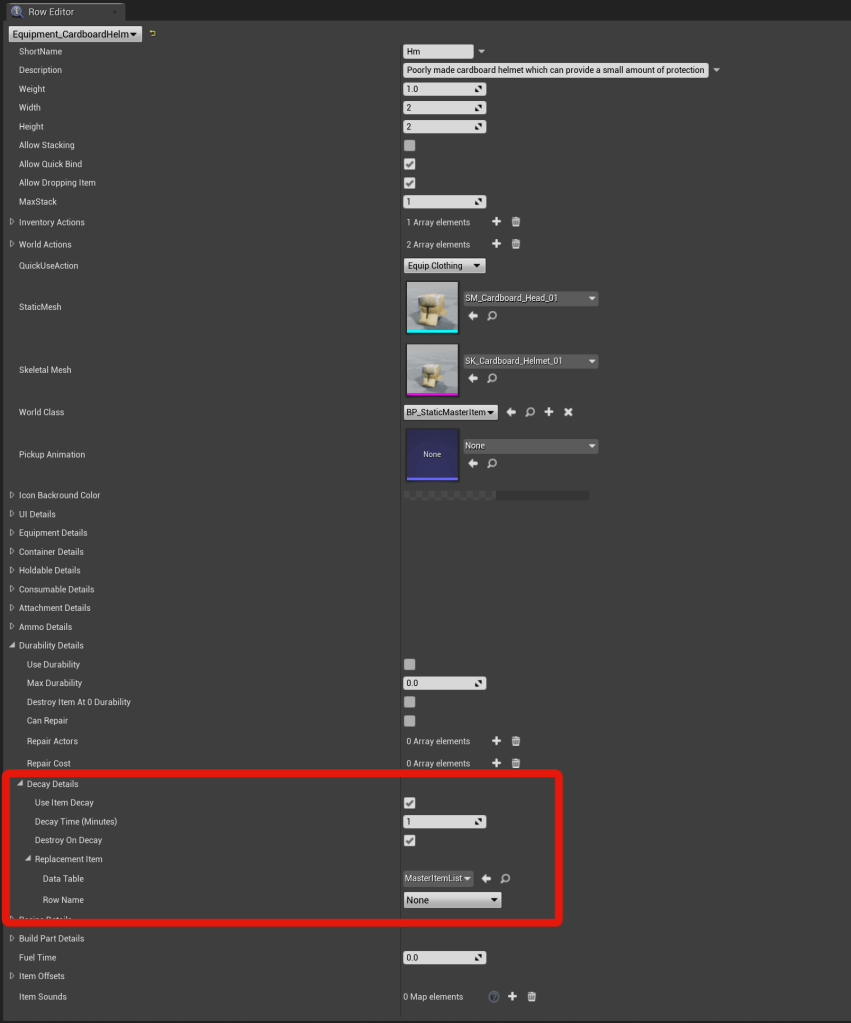Empty the Repair Actors array
Image resolution: width=851 pixels, height=1023 pixels.
[516, 741]
